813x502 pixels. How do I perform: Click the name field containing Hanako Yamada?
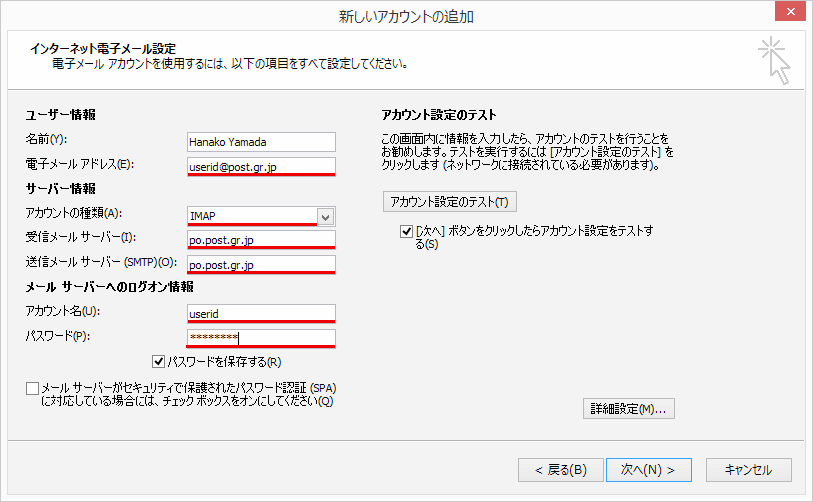tap(261, 142)
